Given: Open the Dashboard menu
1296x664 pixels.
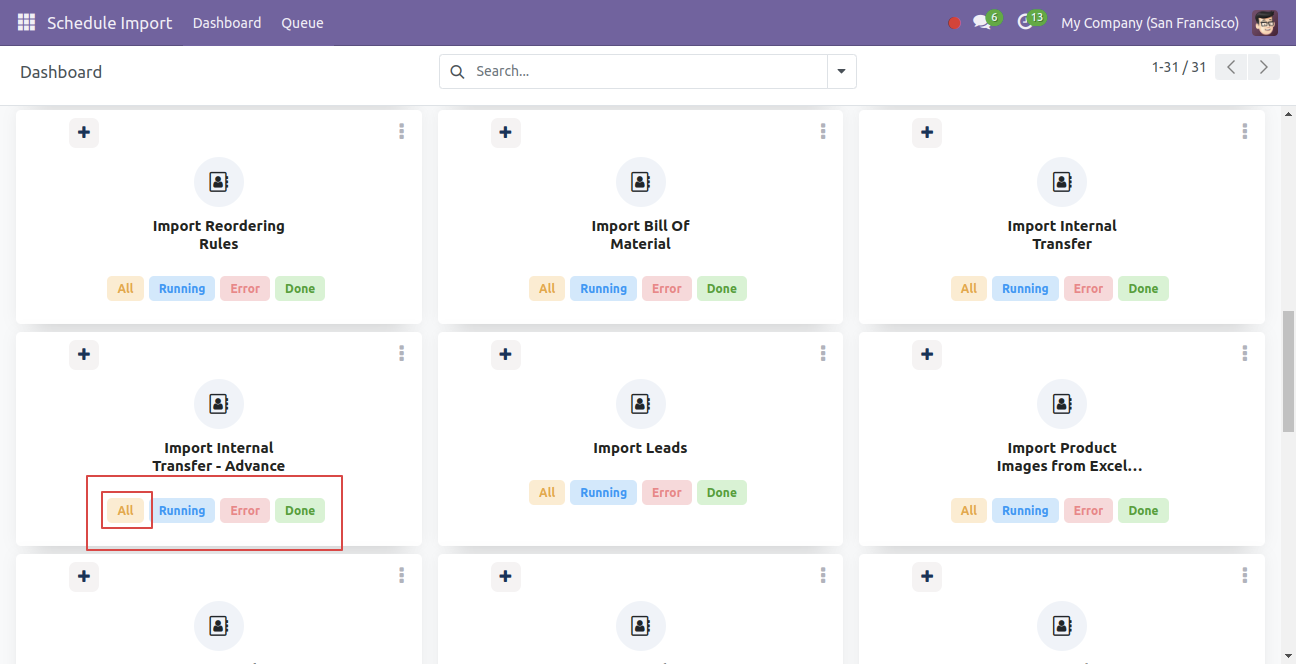Looking at the screenshot, I should point(227,23).
